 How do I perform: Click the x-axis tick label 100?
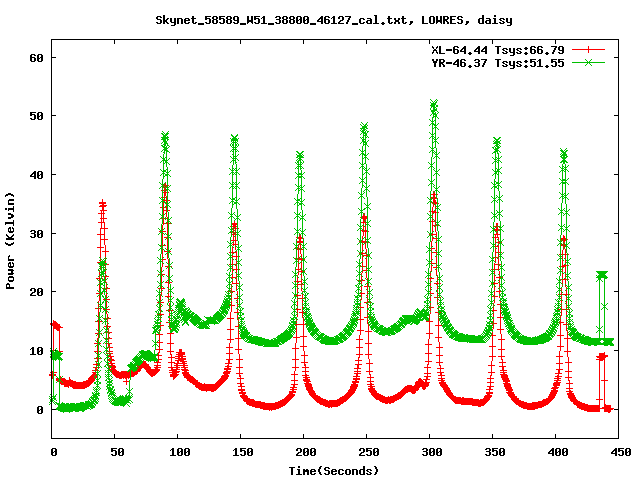pos(180,452)
